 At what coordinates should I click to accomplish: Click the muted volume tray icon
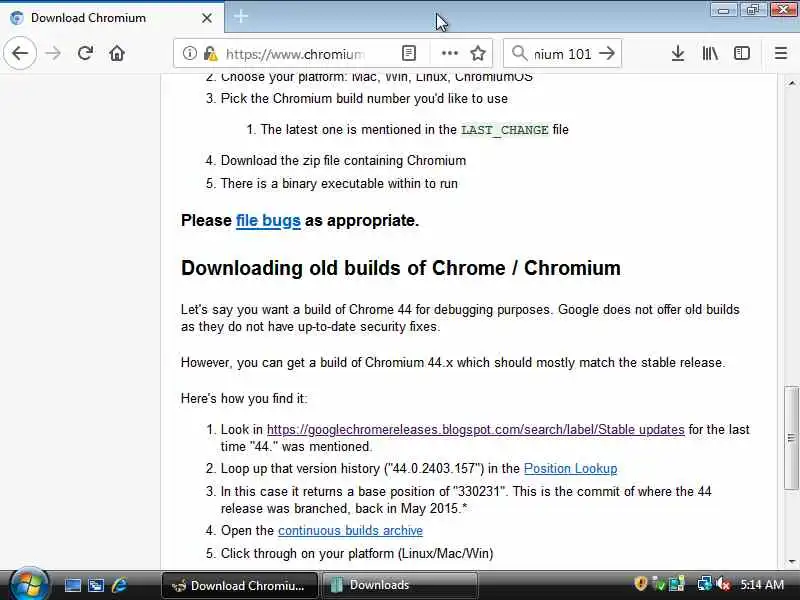click(x=723, y=584)
